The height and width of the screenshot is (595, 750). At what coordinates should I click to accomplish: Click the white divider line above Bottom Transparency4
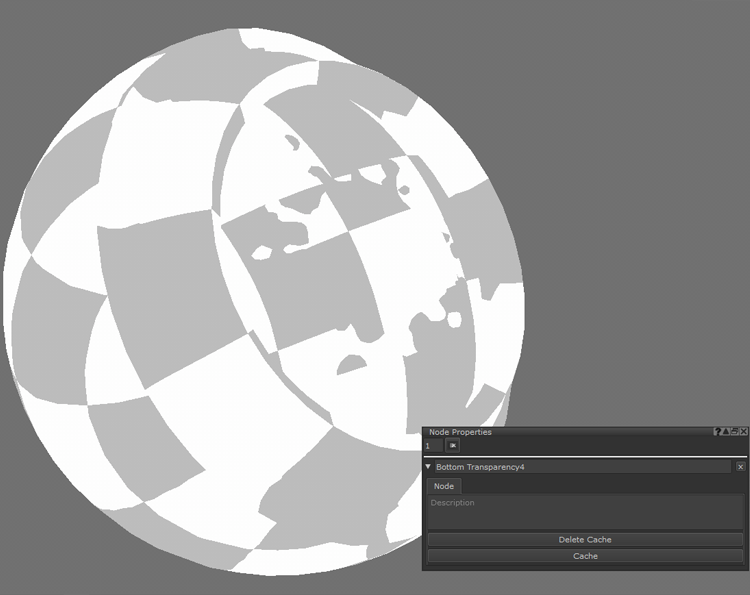pyautogui.click(x=585, y=457)
